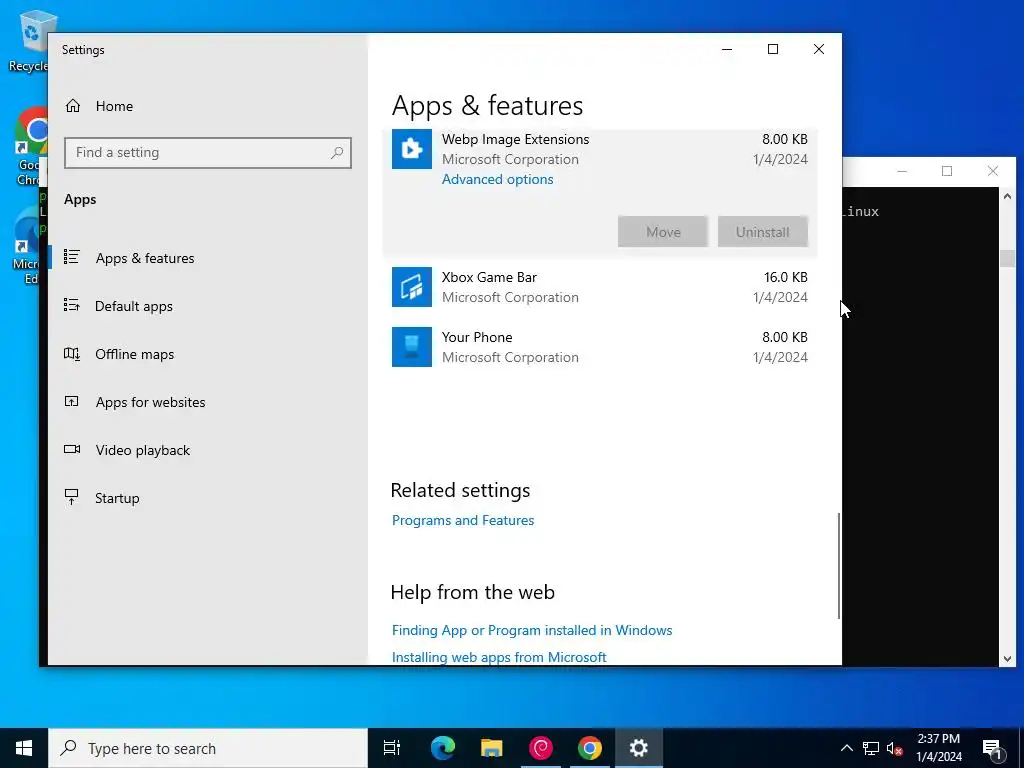Open Advanced options for Webp Image Extensions
The height and width of the screenshot is (768, 1024).
click(x=498, y=180)
